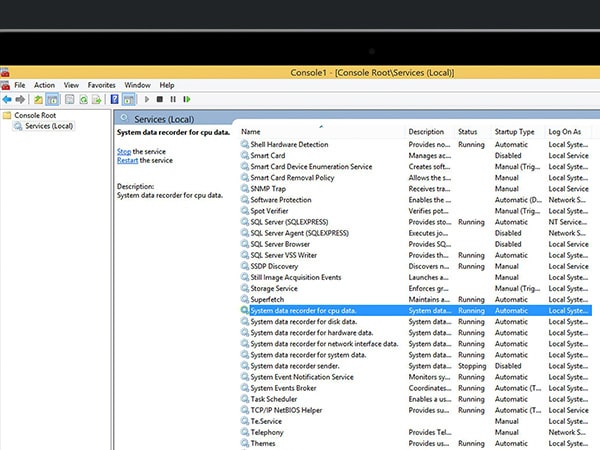Toggle the Show/Hide Action Pane icon

(x=129, y=99)
